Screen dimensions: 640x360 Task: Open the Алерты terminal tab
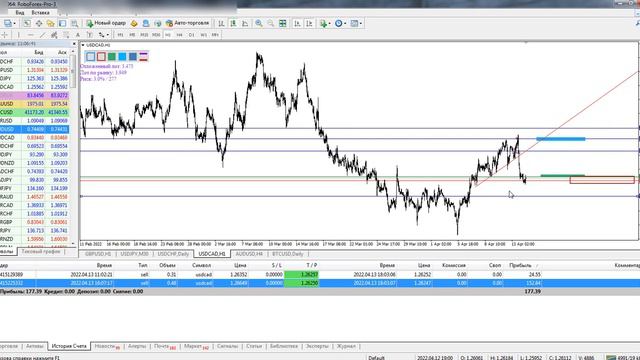137,346
